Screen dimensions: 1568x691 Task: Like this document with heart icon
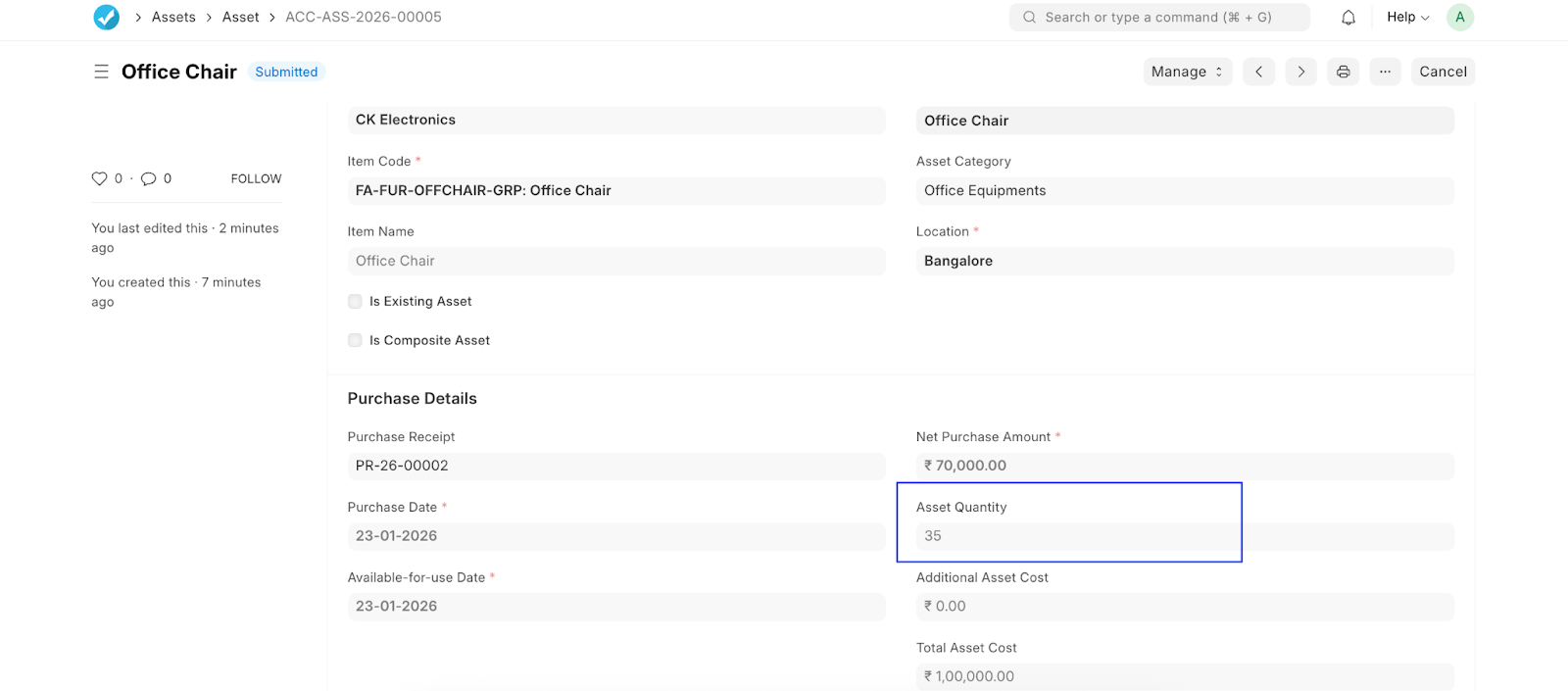coord(99,178)
